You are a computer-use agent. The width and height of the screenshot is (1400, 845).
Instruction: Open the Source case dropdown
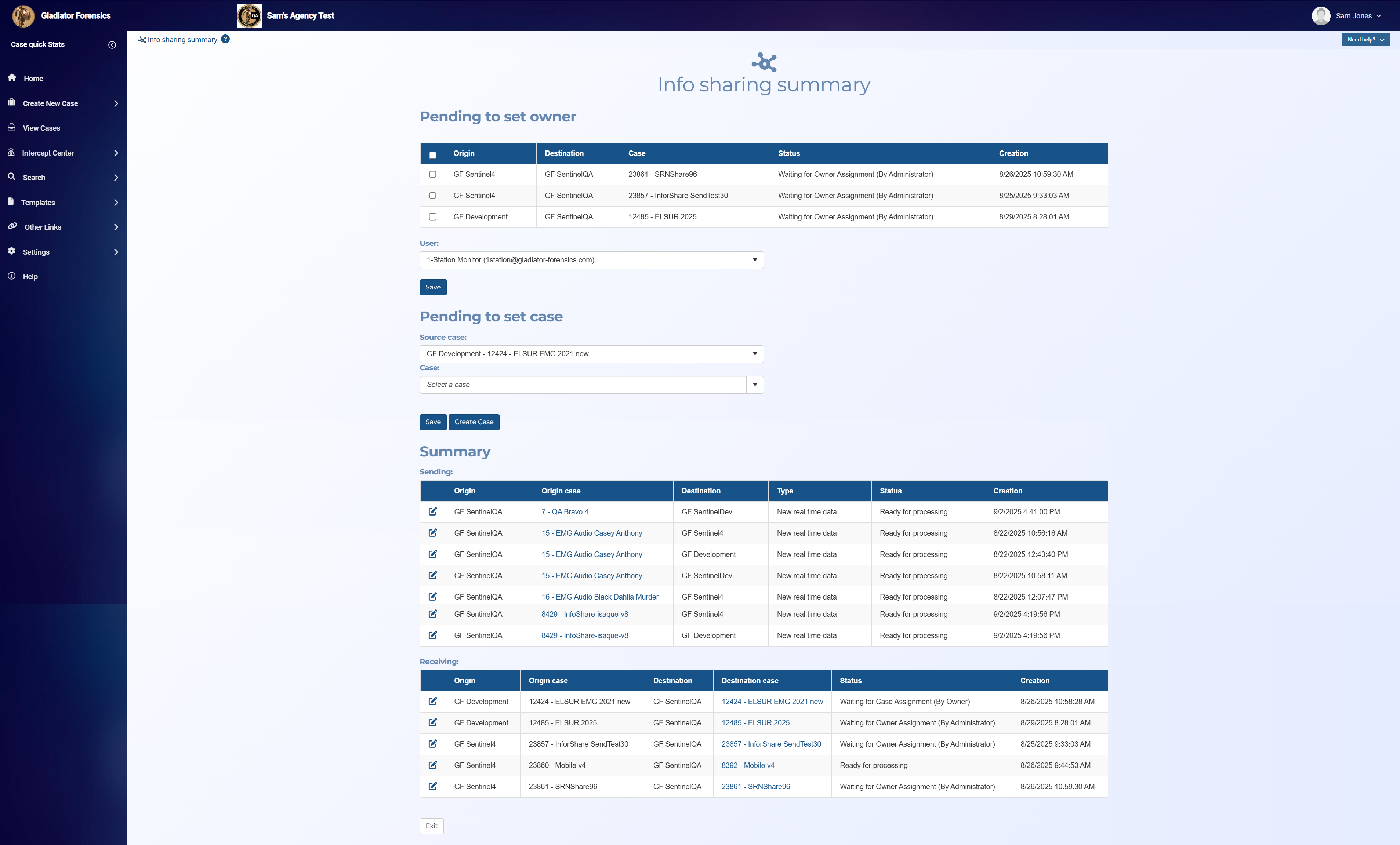tap(591, 354)
